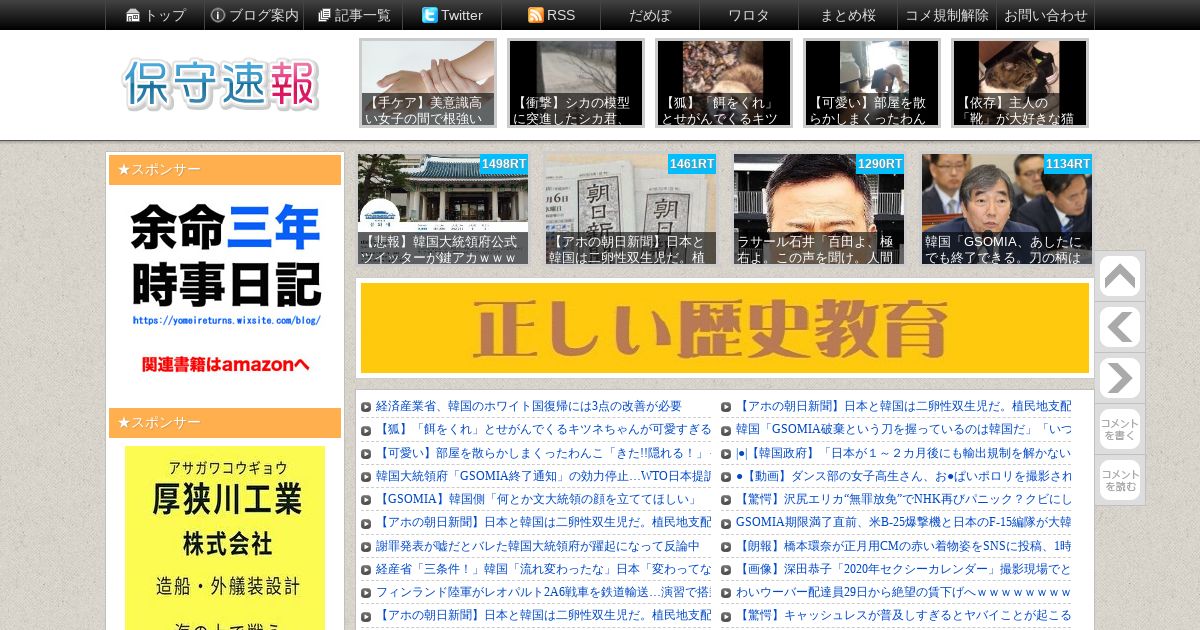The image size is (1200, 630).
Task: Click the list icon beside 記事一覧
Action: (324, 15)
